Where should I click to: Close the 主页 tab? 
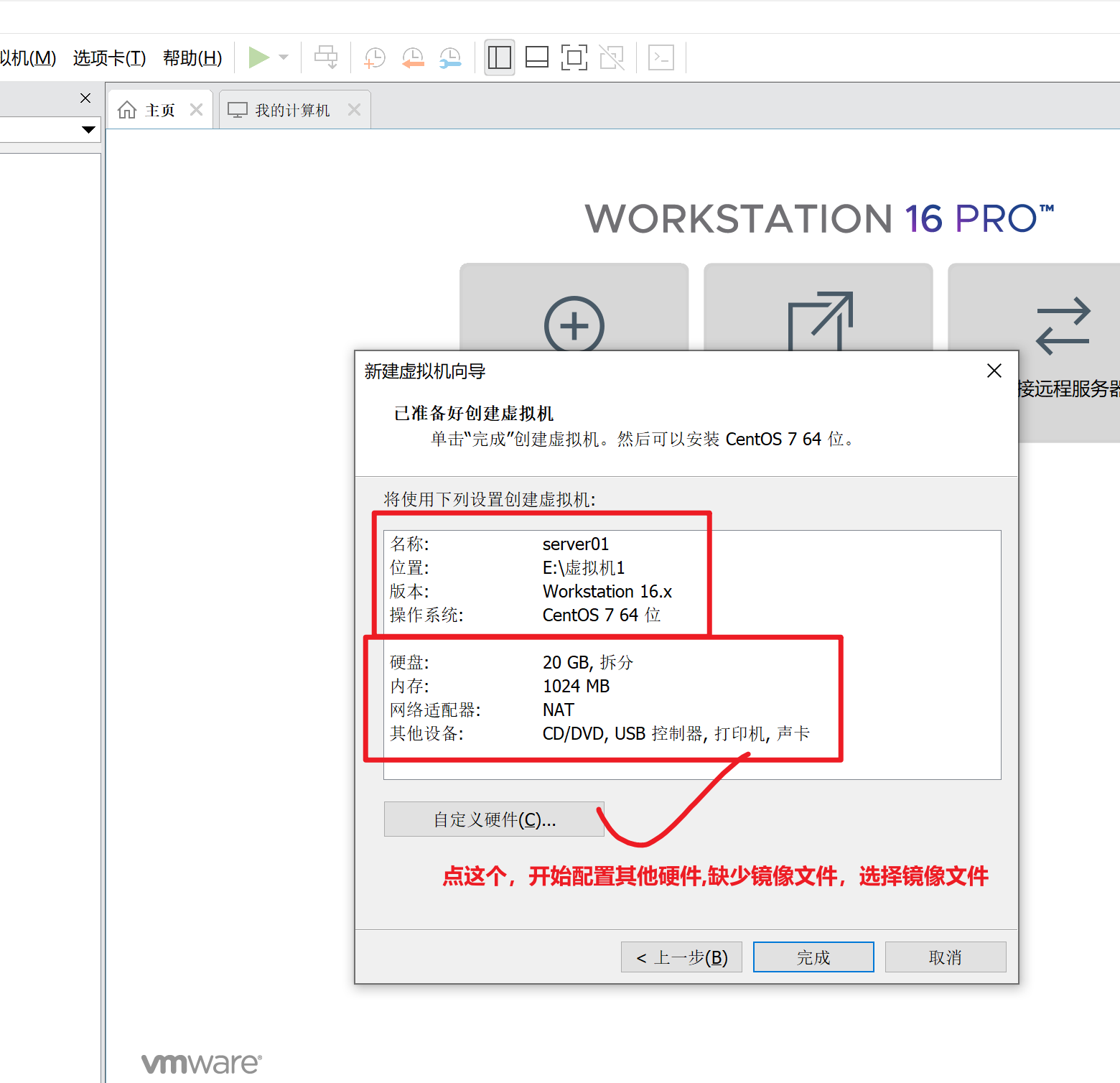pos(196,110)
